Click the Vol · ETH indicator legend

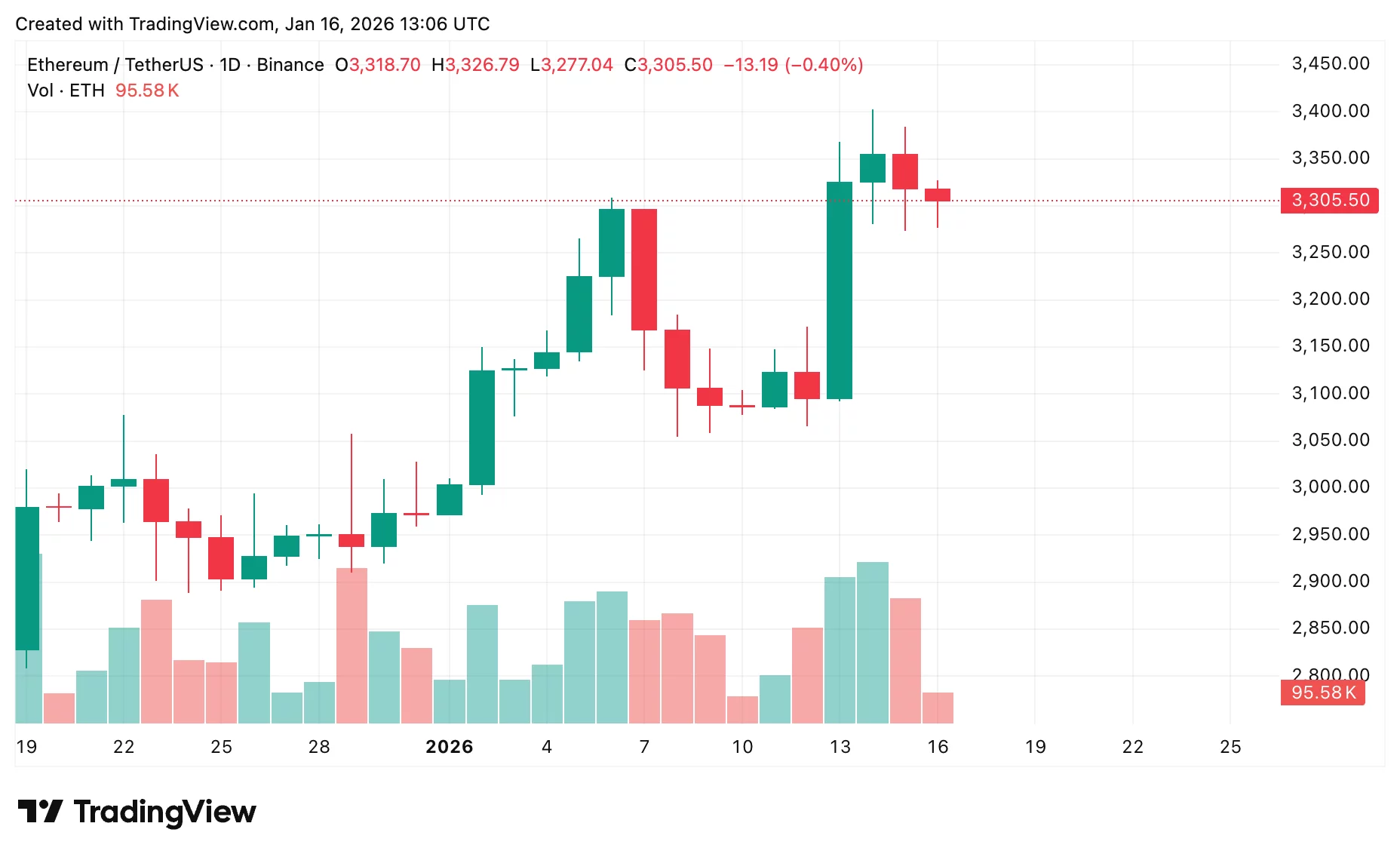[66, 91]
